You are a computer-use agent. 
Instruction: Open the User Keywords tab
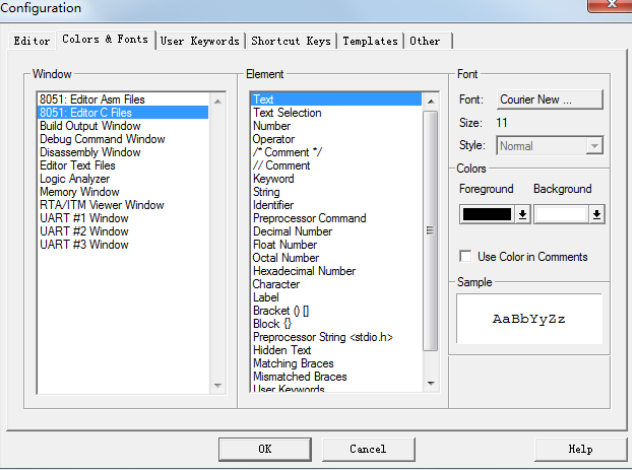(200, 41)
